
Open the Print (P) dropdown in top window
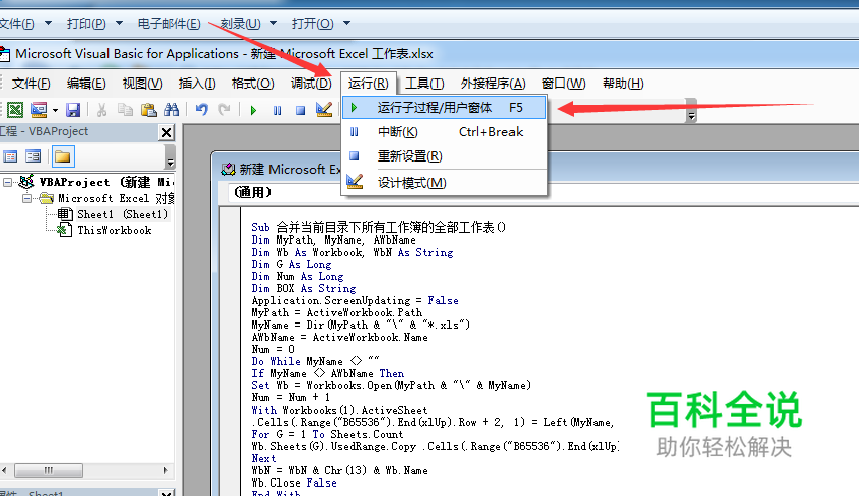coord(95,24)
